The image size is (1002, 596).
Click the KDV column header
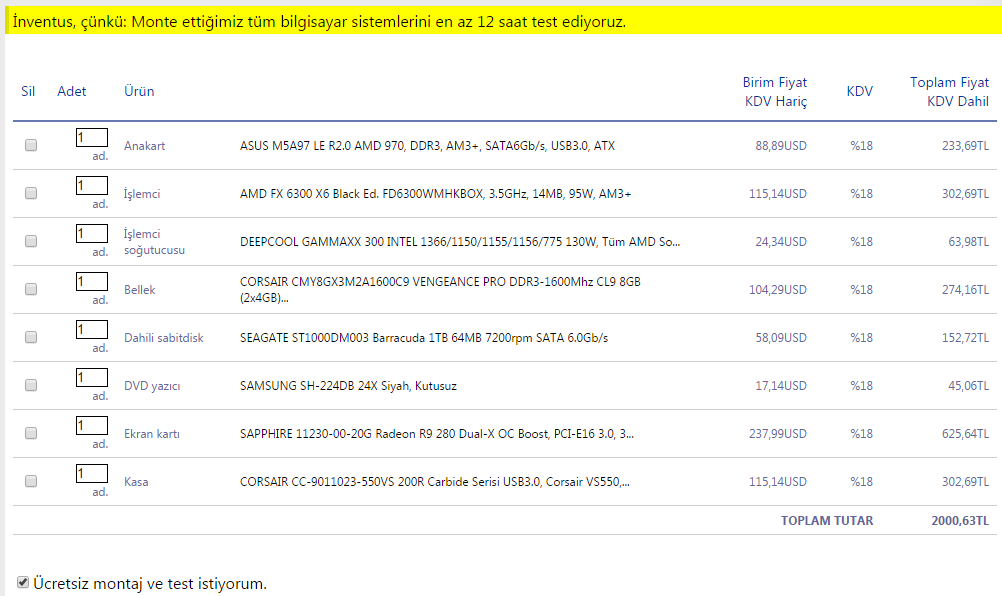click(859, 91)
